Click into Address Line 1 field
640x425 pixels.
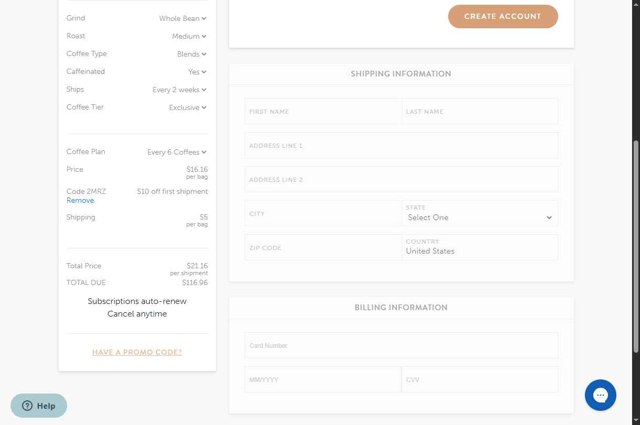click(x=401, y=145)
